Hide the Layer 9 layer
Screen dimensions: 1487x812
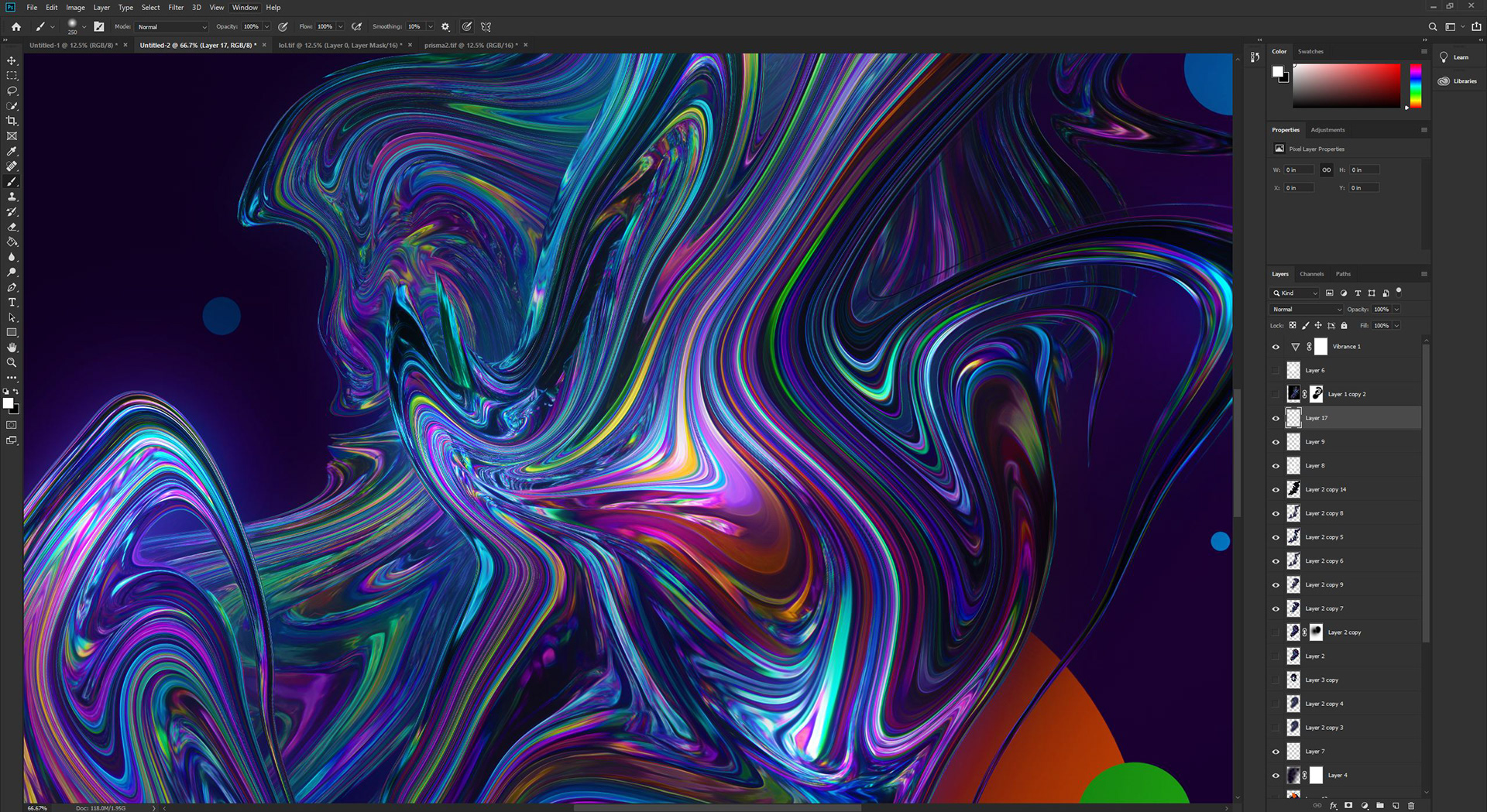click(x=1276, y=442)
